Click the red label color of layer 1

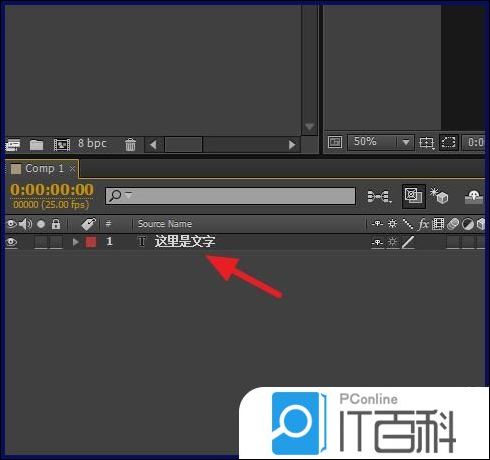tap(91, 242)
